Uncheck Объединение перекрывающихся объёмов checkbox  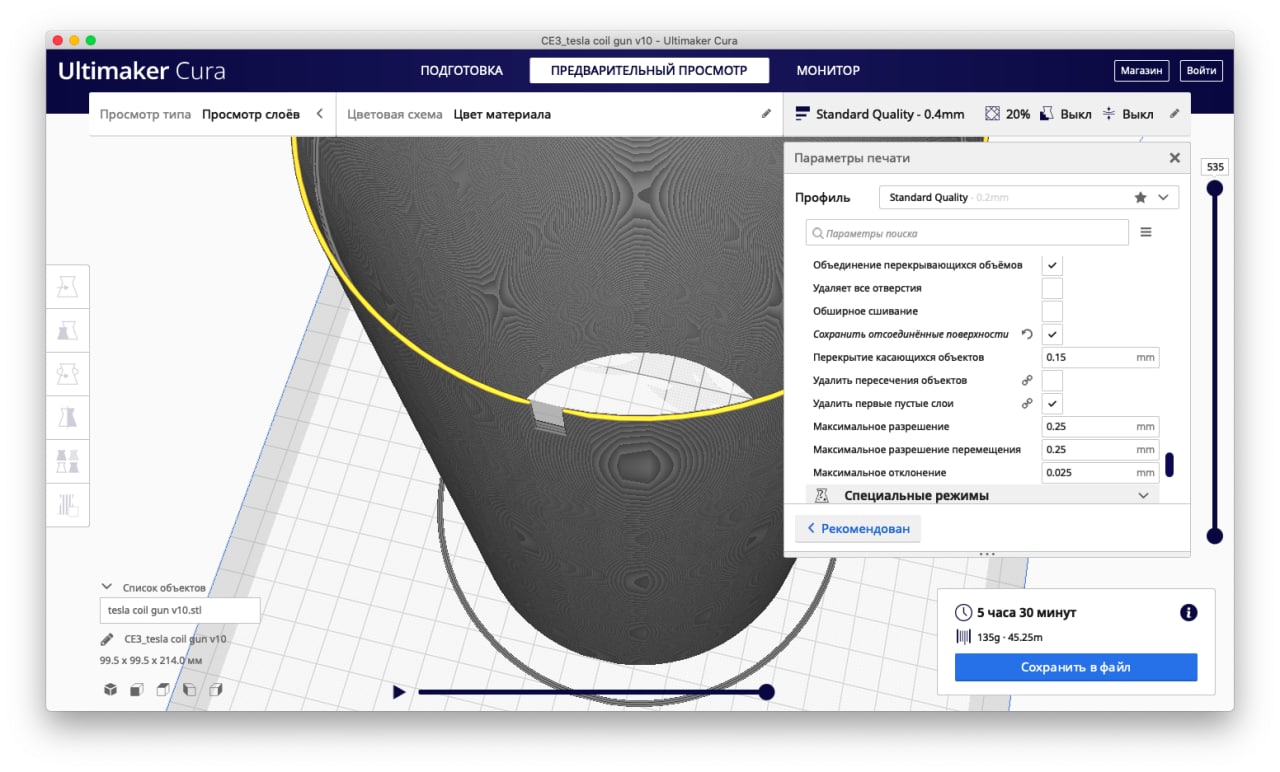pos(1052,265)
